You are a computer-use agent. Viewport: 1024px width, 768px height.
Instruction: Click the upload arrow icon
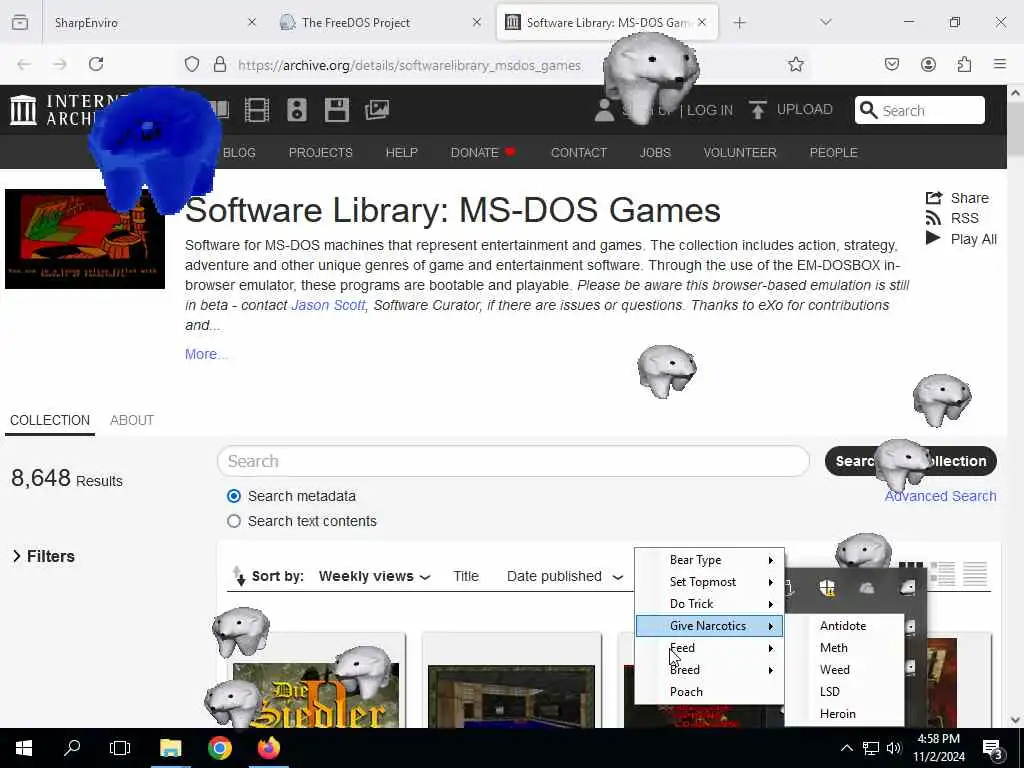[x=758, y=110]
